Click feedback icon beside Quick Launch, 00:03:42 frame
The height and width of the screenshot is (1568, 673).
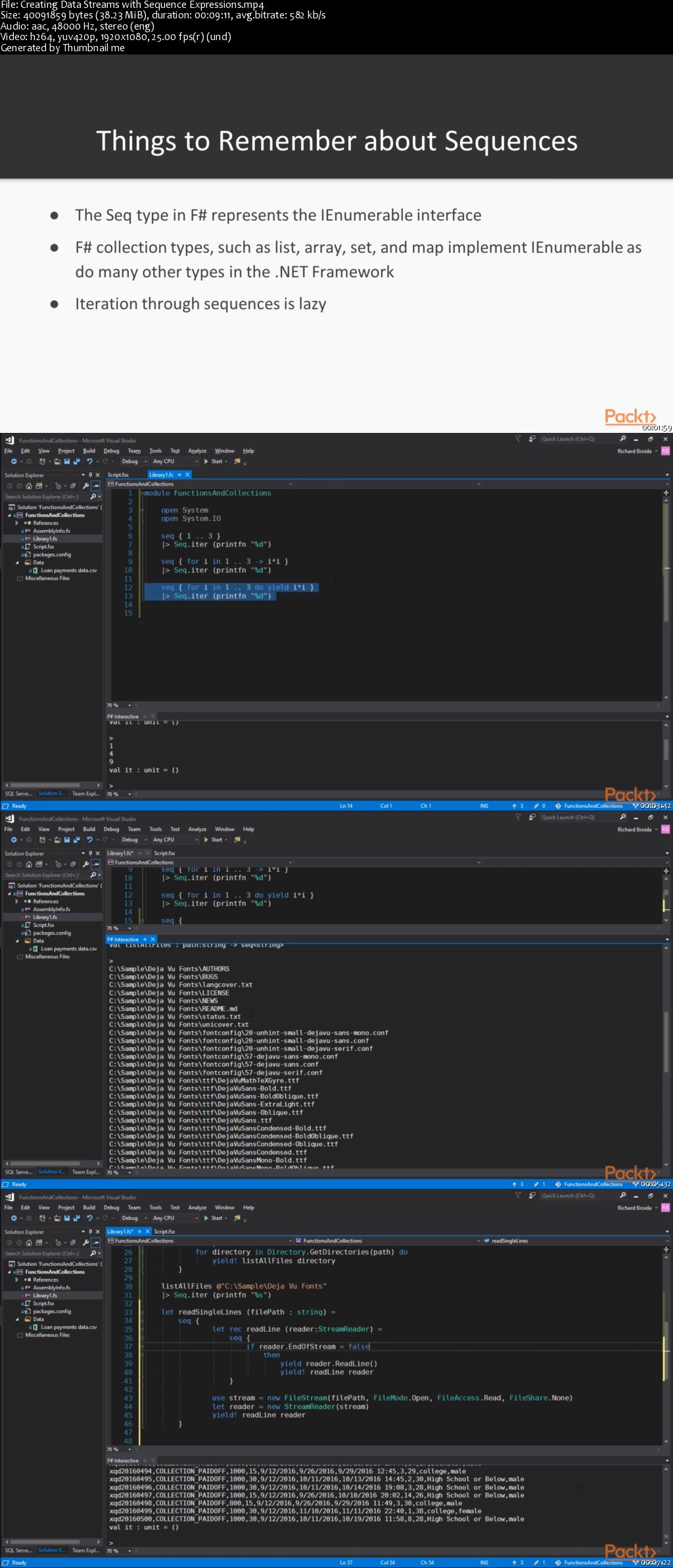coord(532,439)
